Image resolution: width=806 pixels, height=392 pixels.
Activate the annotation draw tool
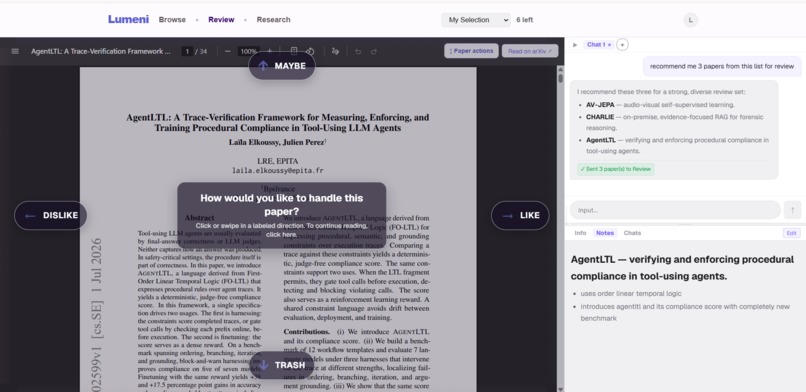tap(336, 51)
